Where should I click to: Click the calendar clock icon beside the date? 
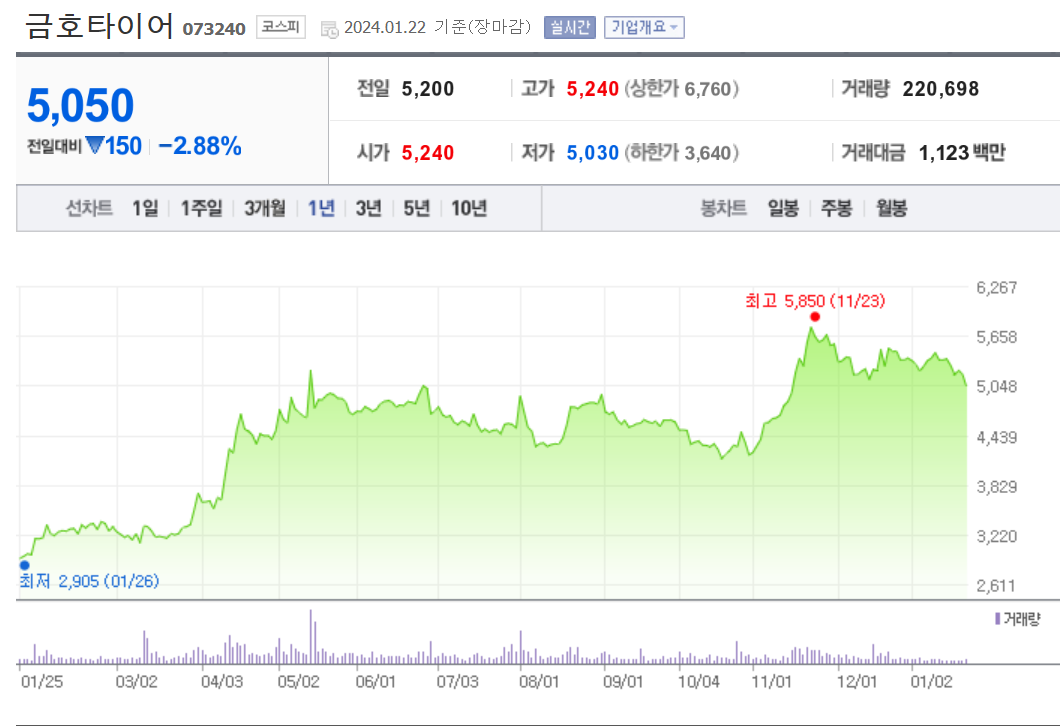click(329, 29)
